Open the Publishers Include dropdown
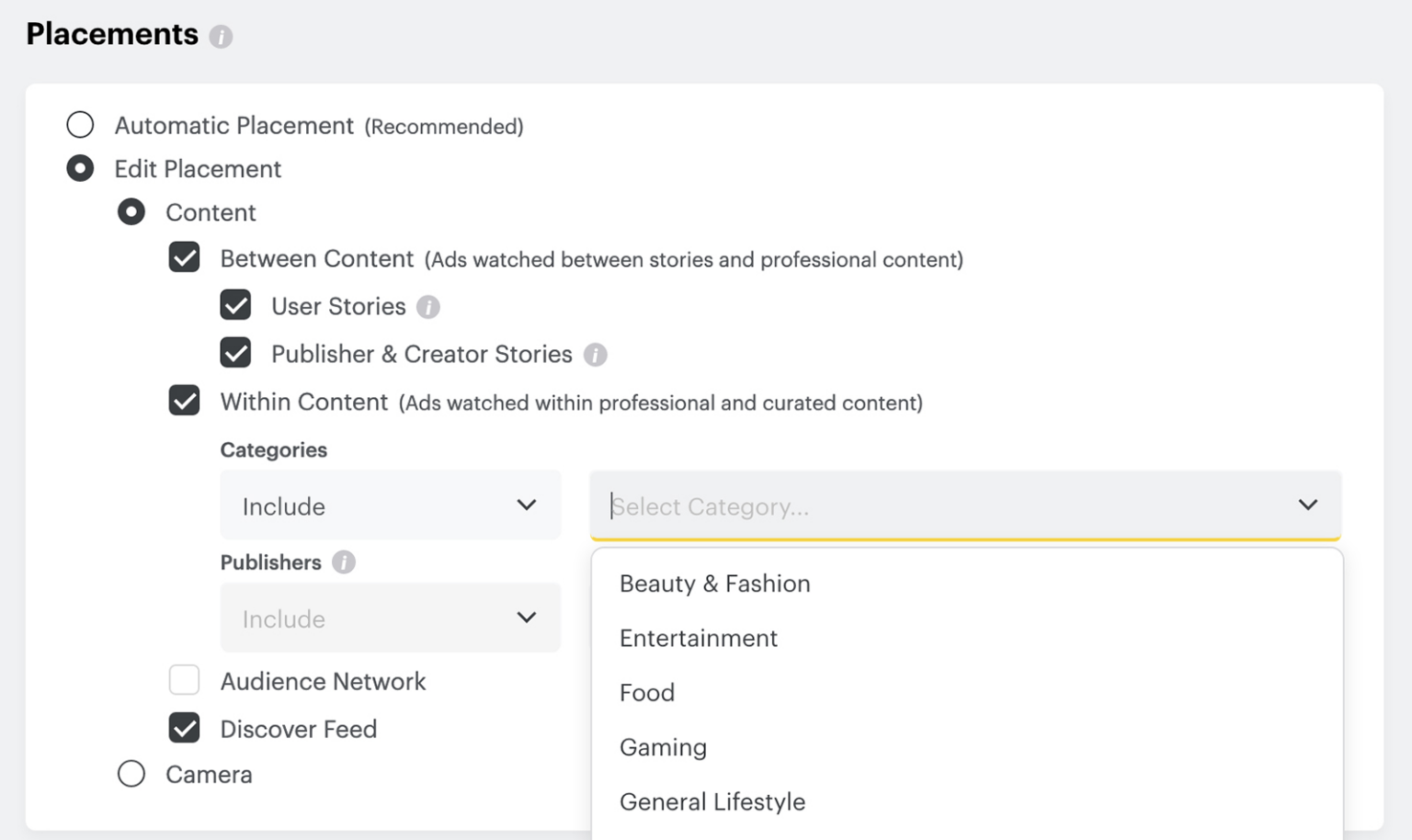The height and width of the screenshot is (840, 1412). tap(390, 618)
